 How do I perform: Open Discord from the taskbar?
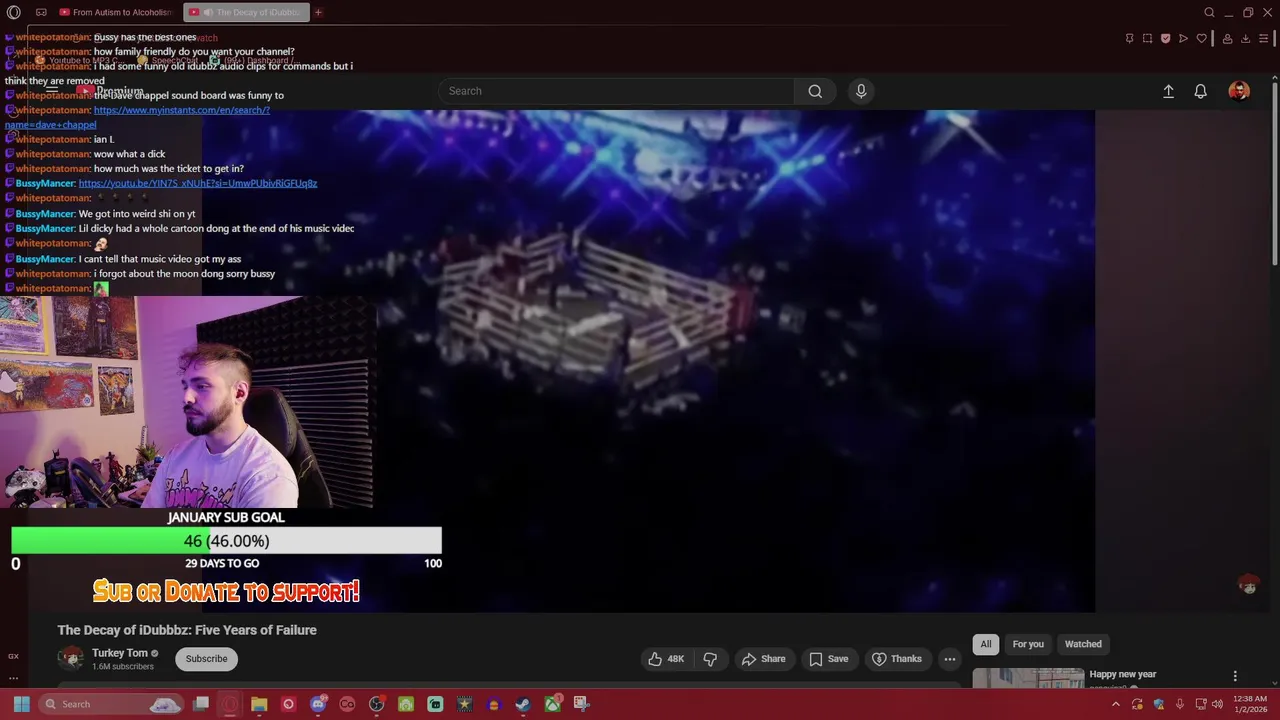click(318, 704)
